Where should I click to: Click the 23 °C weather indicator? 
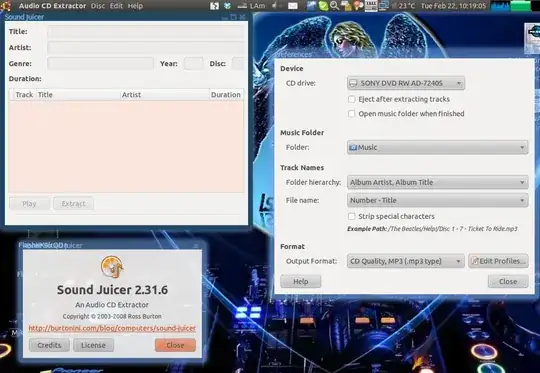(402, 6)
